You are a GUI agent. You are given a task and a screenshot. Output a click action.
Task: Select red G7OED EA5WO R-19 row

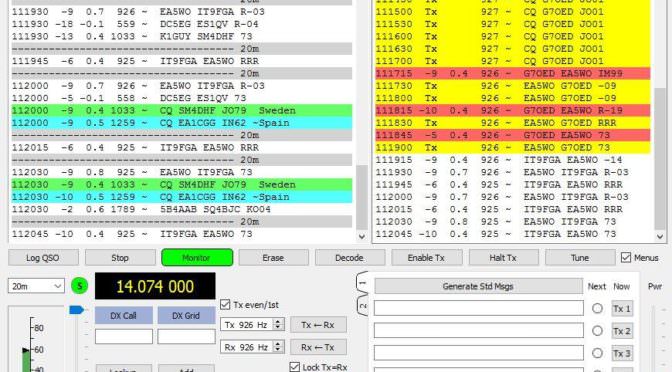(x=513, y=111)
